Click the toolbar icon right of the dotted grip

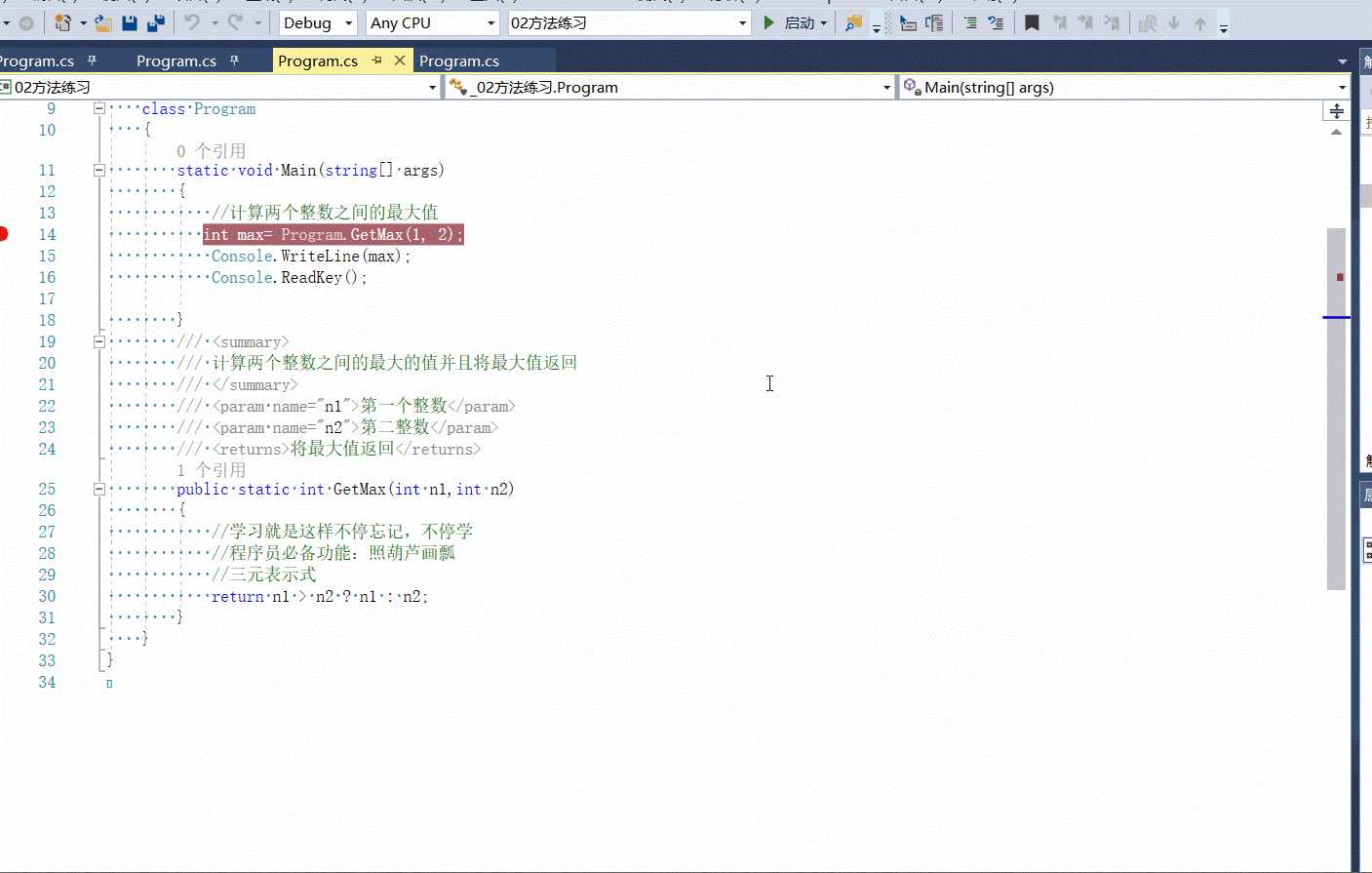908,22
